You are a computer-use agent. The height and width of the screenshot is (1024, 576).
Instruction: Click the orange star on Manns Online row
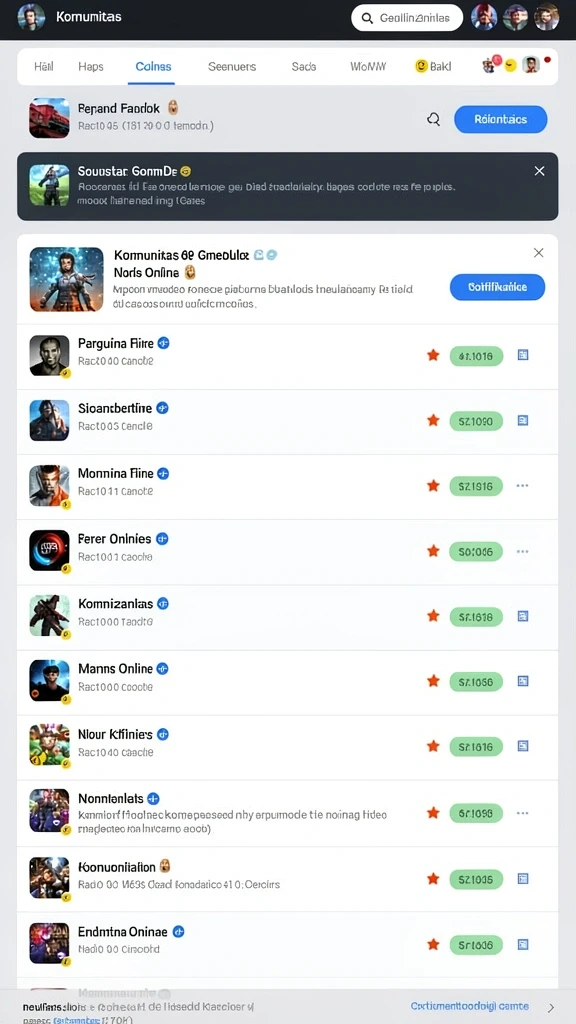[x=432, y=681]
